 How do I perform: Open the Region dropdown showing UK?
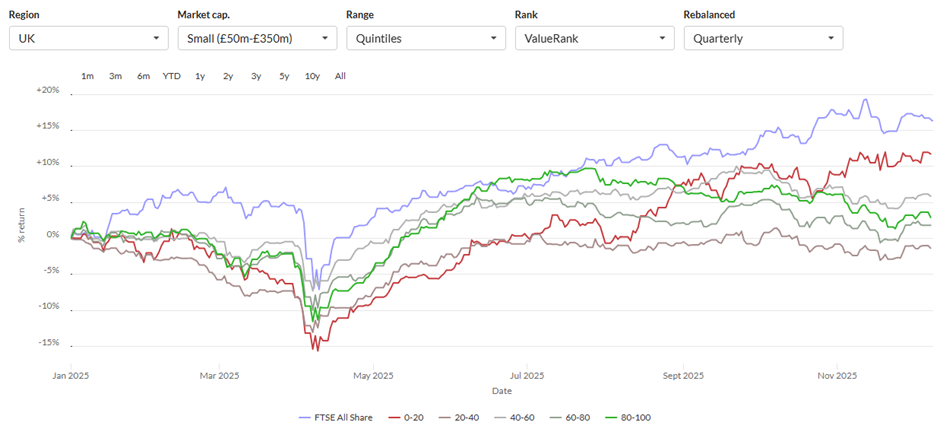[89, 38]
